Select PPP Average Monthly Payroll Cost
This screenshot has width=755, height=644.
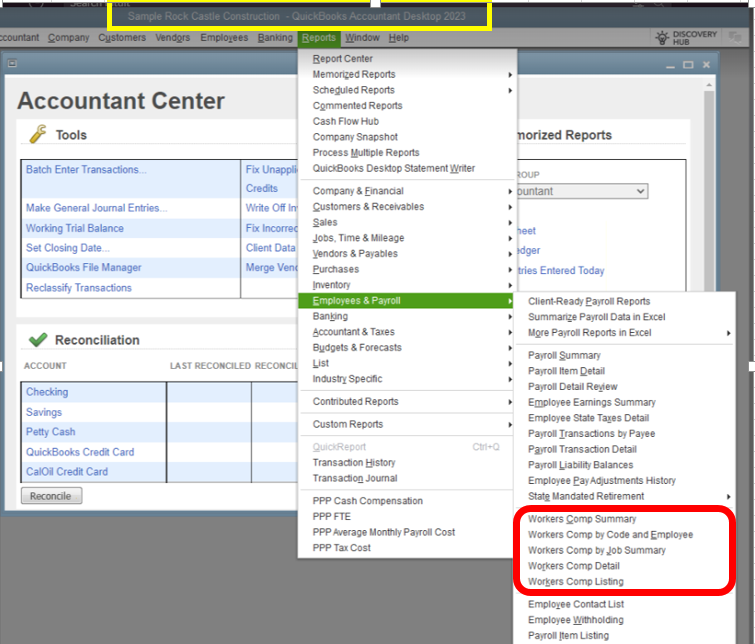(x=383, y=532)
